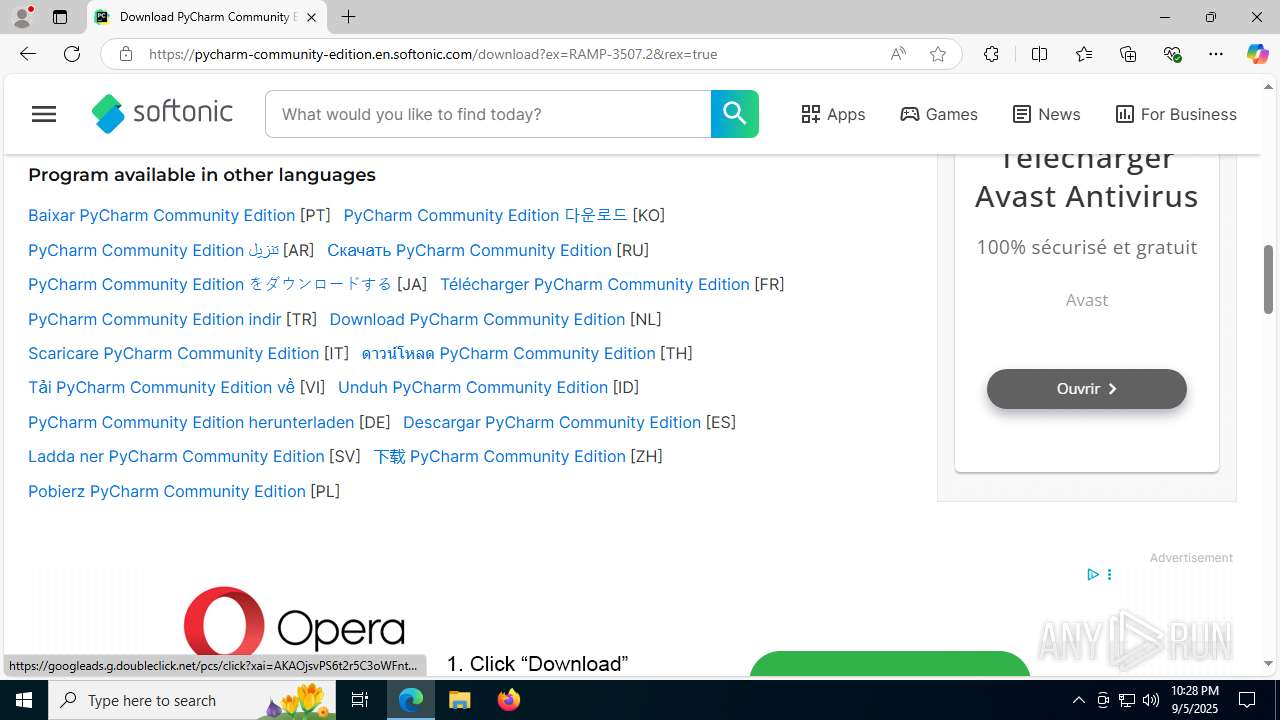Viewport: 1280px width, 720px height.
Task: Open For Business section
Action: pos(1176,114)
